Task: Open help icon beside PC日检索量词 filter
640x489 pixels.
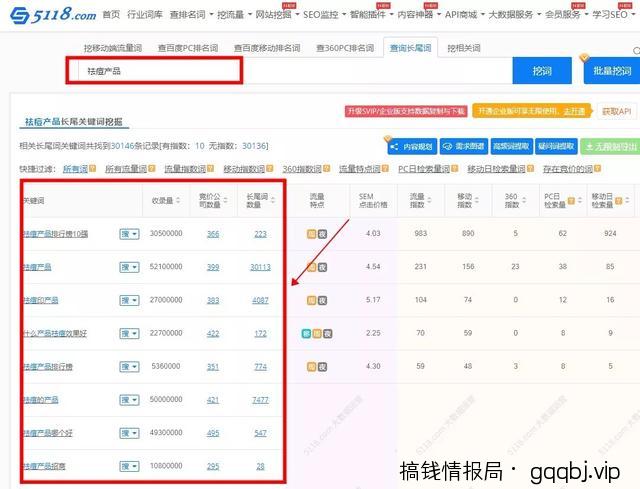Action: pyautogui.click(x=455, y=168)
